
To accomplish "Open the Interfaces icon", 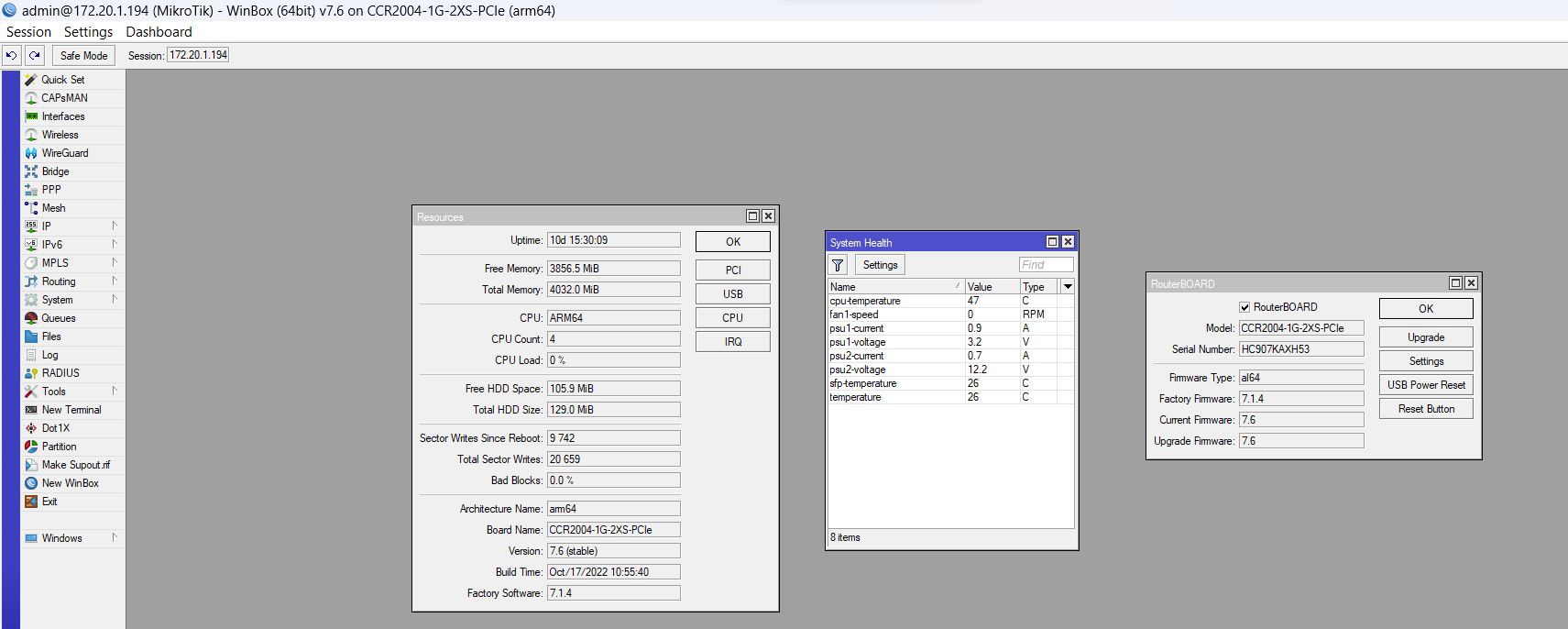I will point(31,116).
